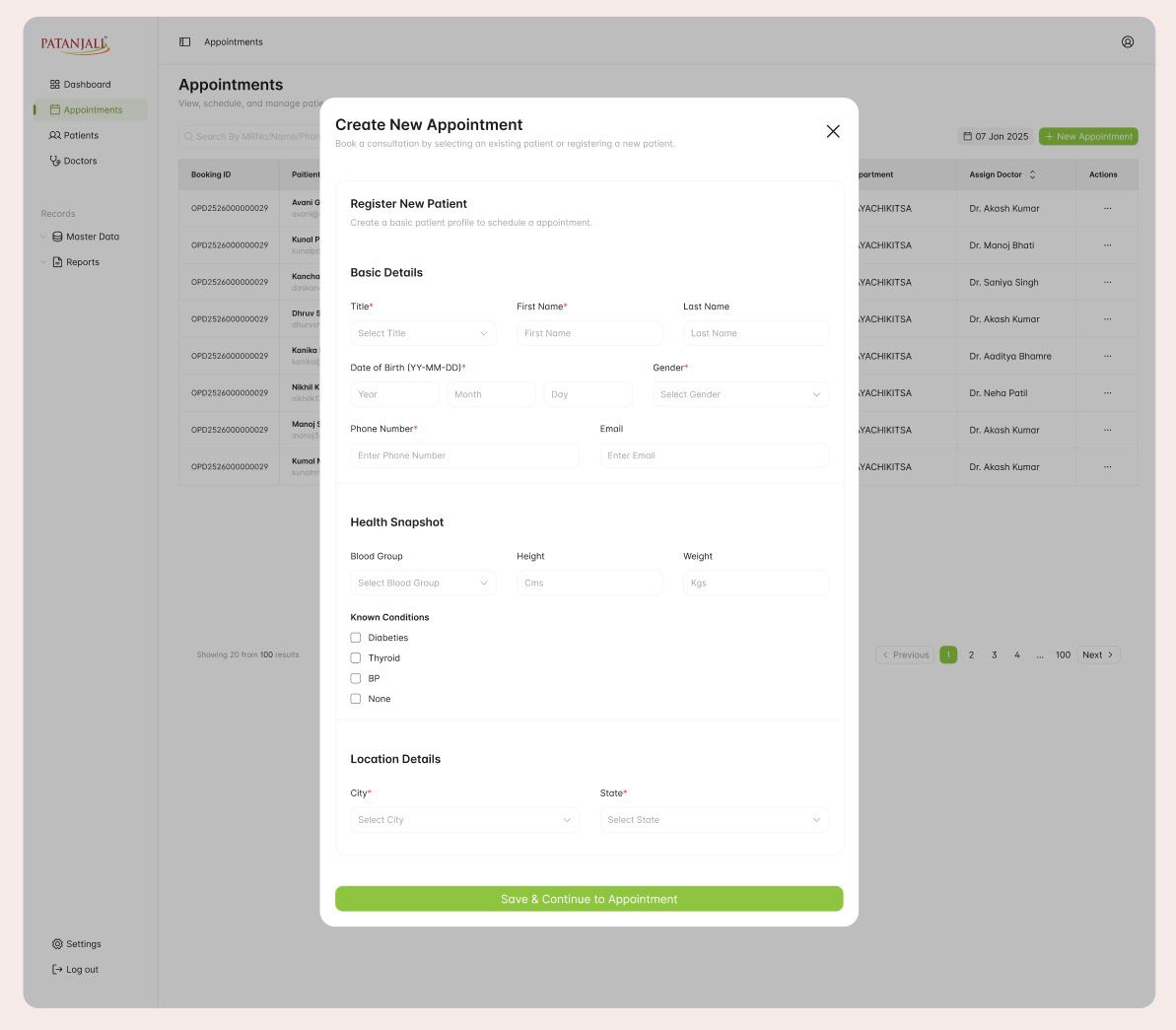
Task: Select doctor name Dr. Neha Patil
Action: (999, 393)
